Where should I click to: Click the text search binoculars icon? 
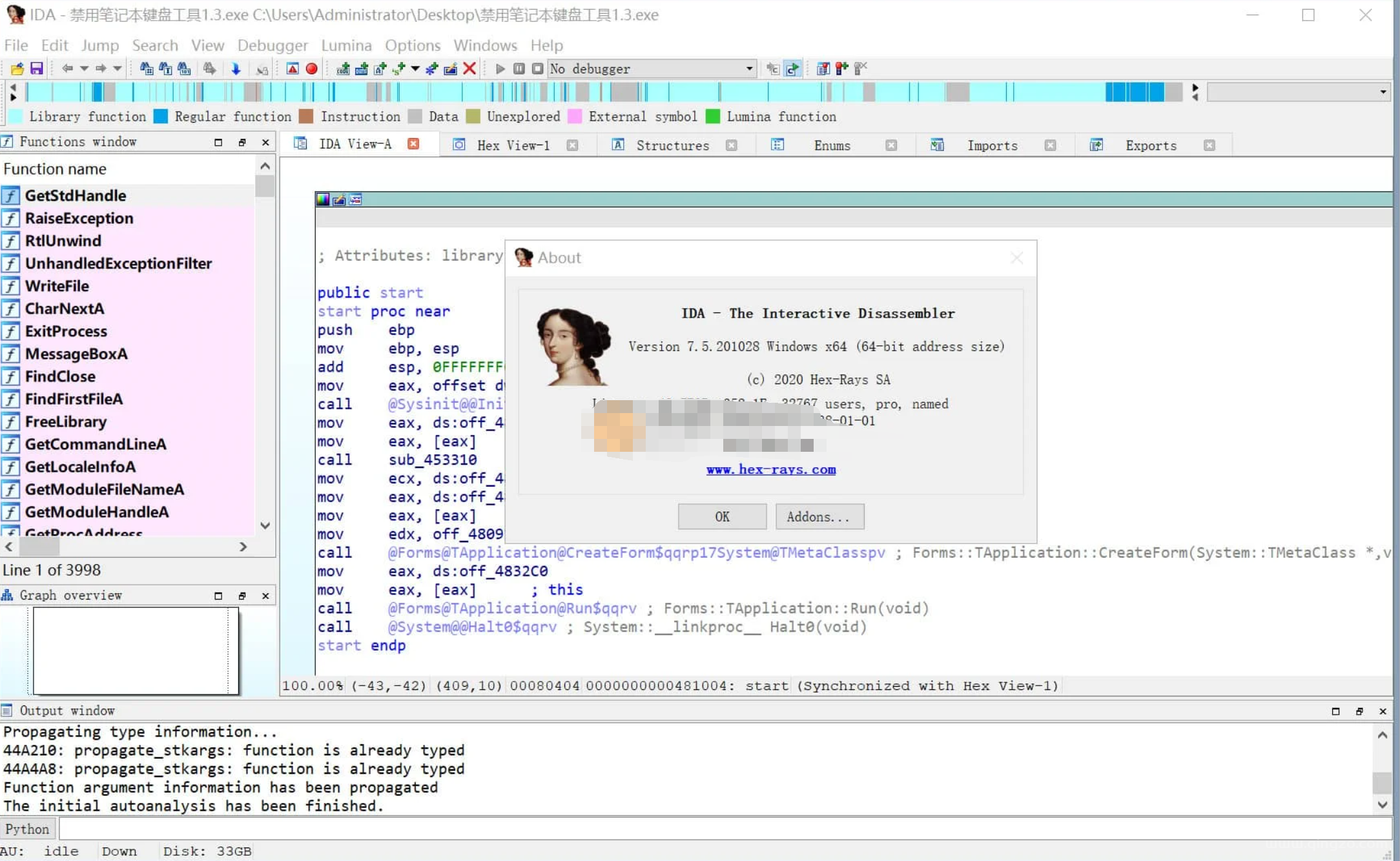click(165, 68)
